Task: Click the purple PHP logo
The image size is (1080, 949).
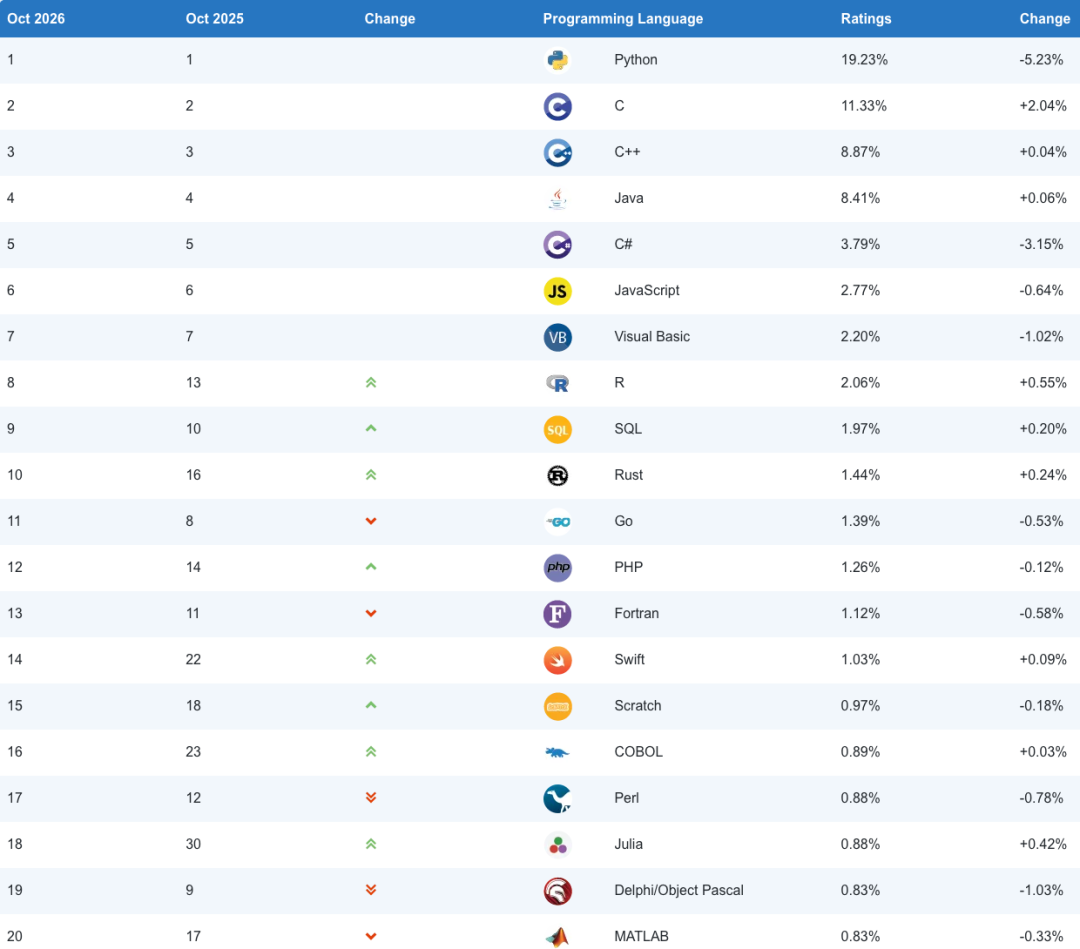Action: [x=557, y=567]
